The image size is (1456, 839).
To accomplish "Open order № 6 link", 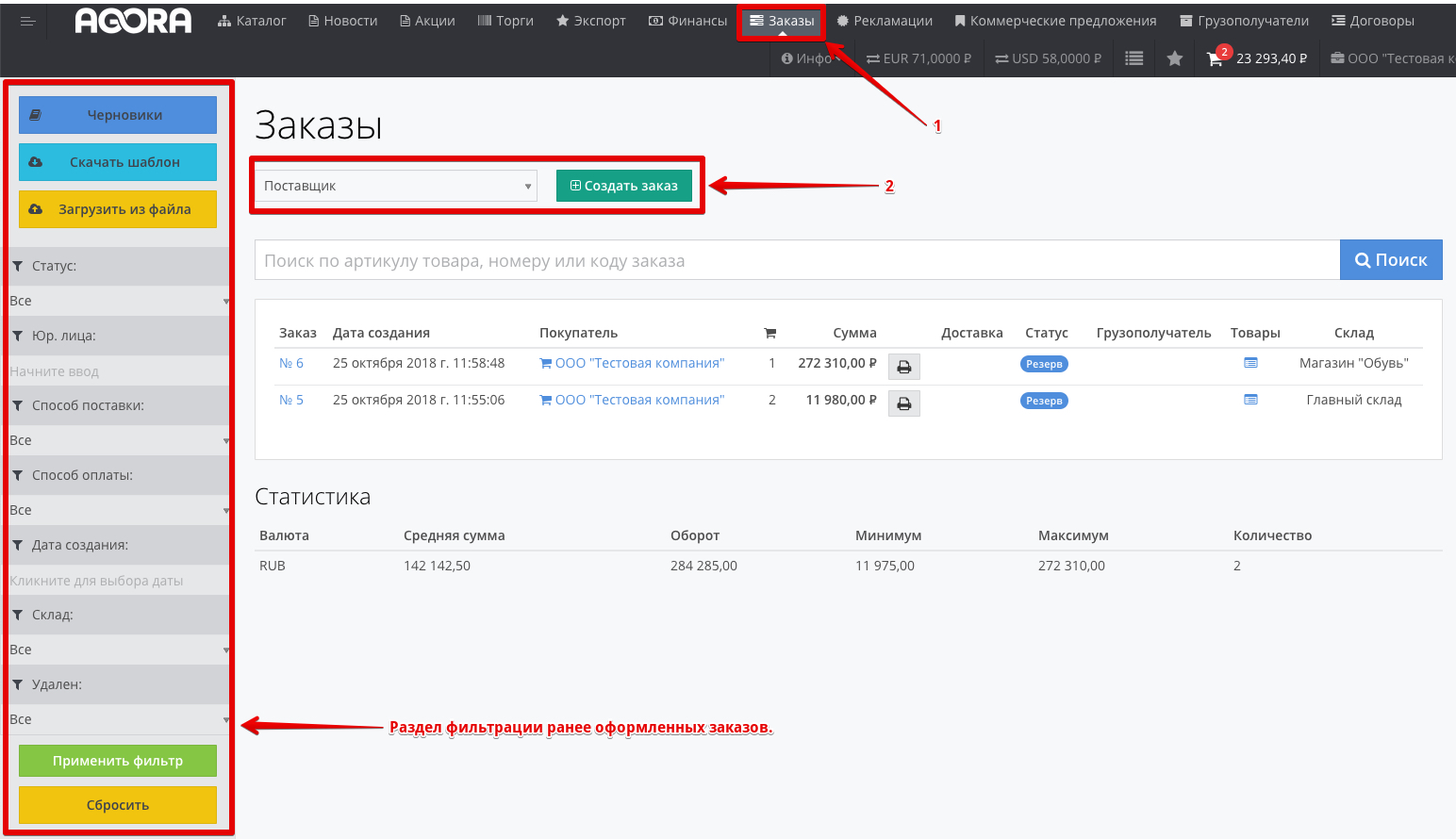I will pos(291,363).
